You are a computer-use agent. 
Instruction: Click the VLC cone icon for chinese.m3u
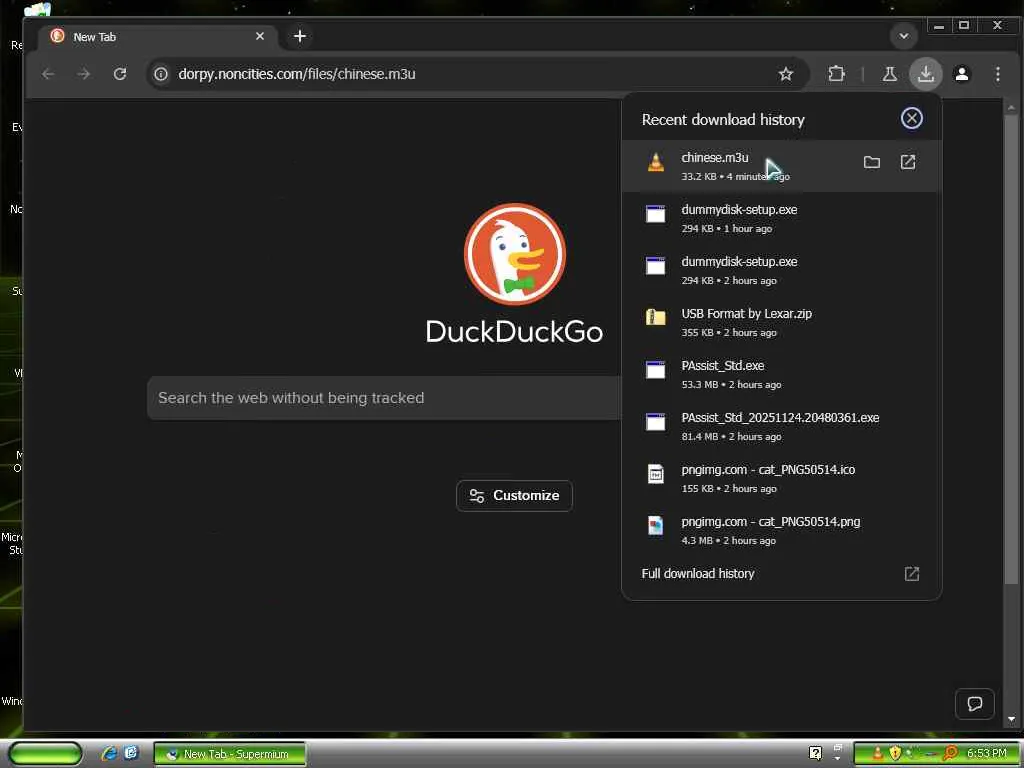(656, 162)
